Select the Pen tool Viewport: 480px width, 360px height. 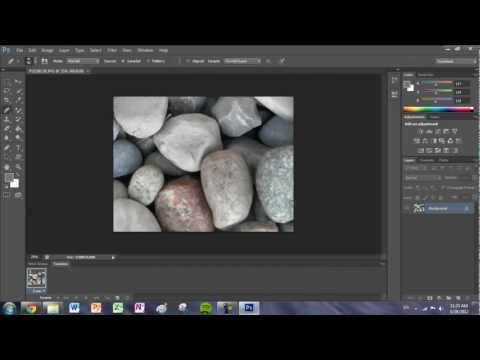[7, 148]
